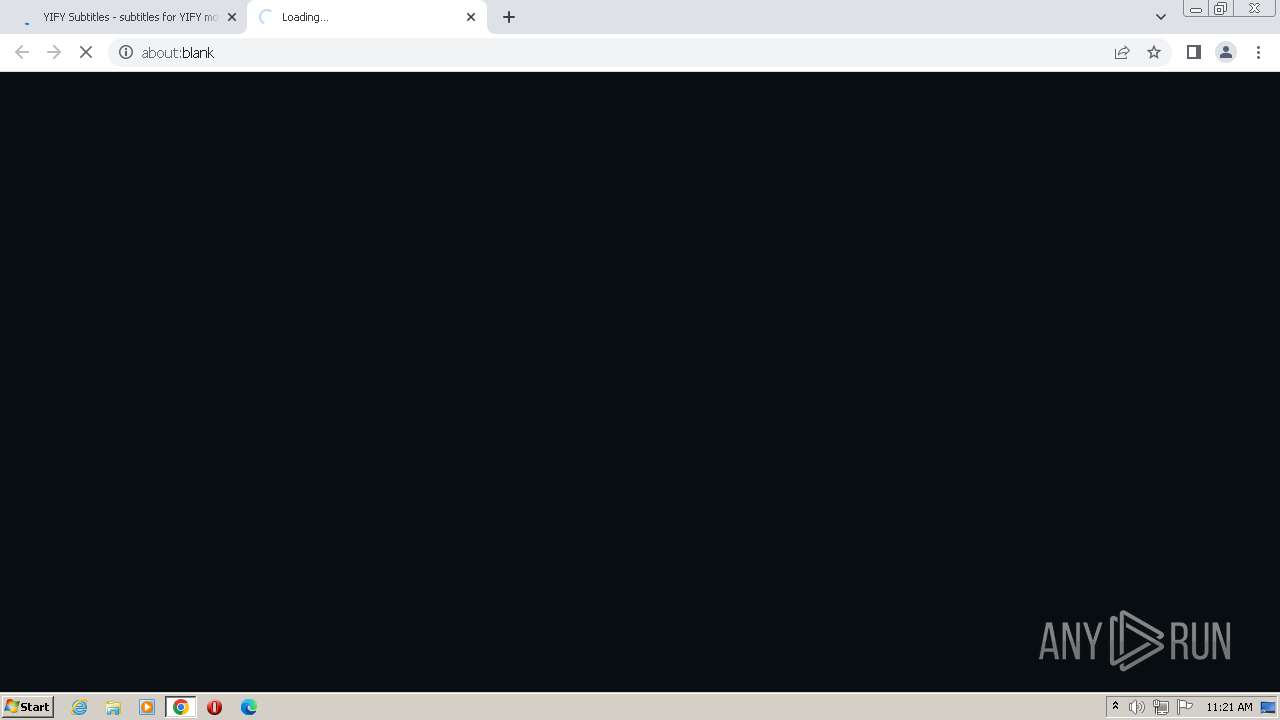1280x720 pixels.
Task: Open File Explorer from taskbar
Action: [113, 707]
